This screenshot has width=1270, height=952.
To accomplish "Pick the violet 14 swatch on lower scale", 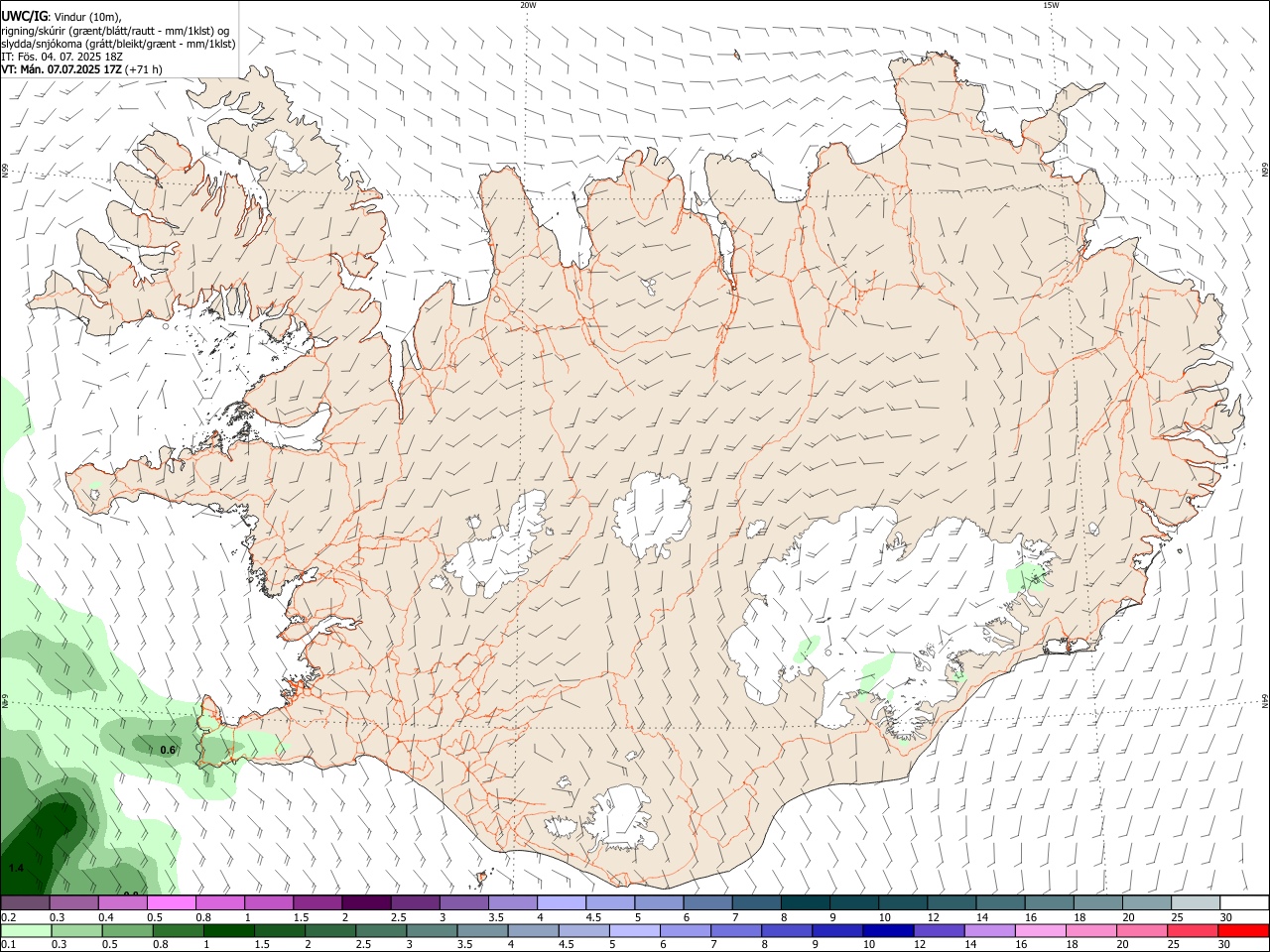I will (x=989, y=931).
